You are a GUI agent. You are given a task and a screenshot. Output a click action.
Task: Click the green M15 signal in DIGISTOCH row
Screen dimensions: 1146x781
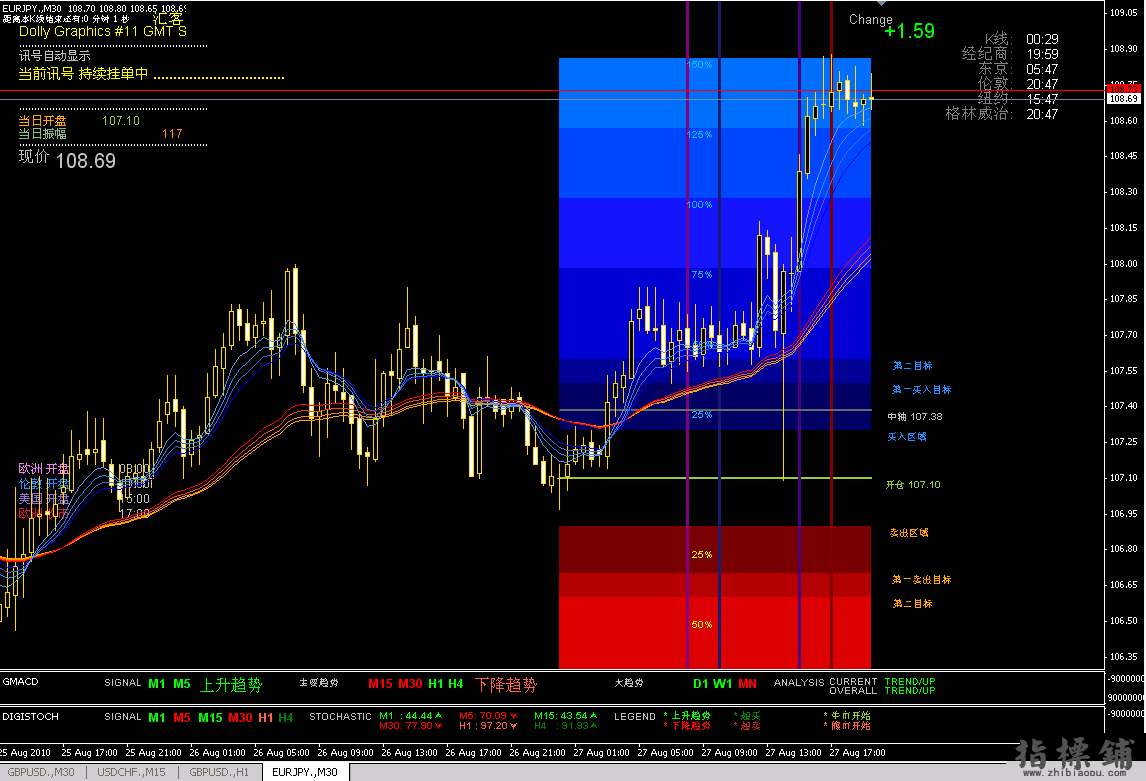[210, 717]
